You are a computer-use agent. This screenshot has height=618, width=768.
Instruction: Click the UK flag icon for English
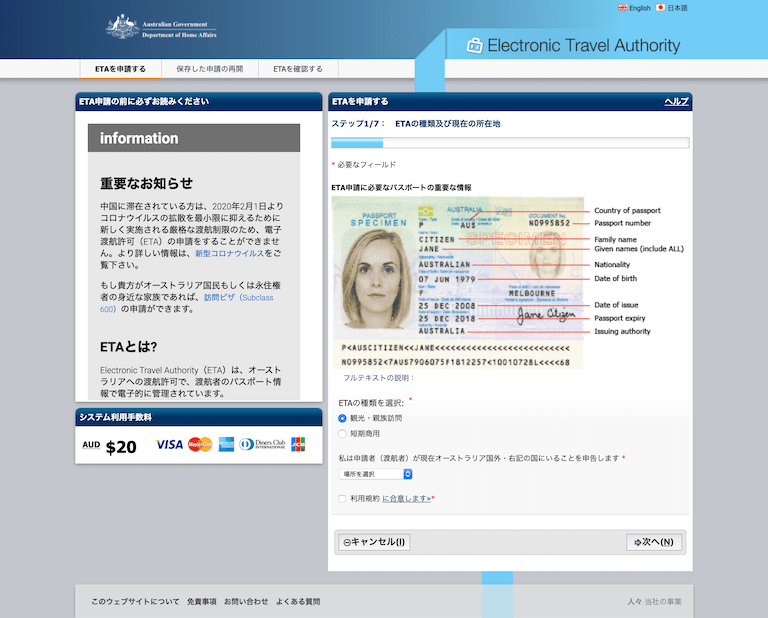622,7
